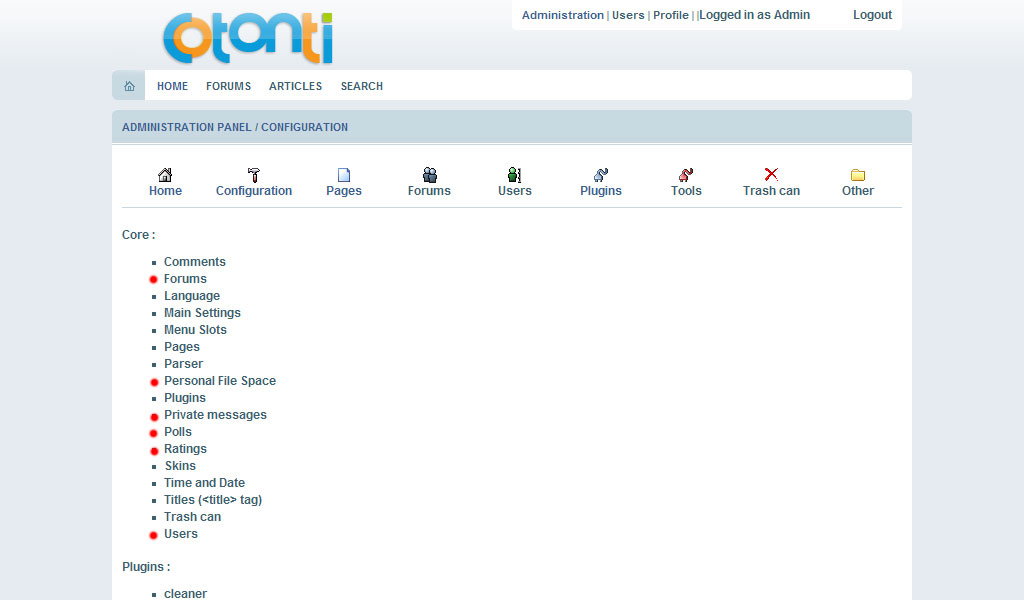
Task: Click the Tools admin icon
Action: (x=686, y=175)
